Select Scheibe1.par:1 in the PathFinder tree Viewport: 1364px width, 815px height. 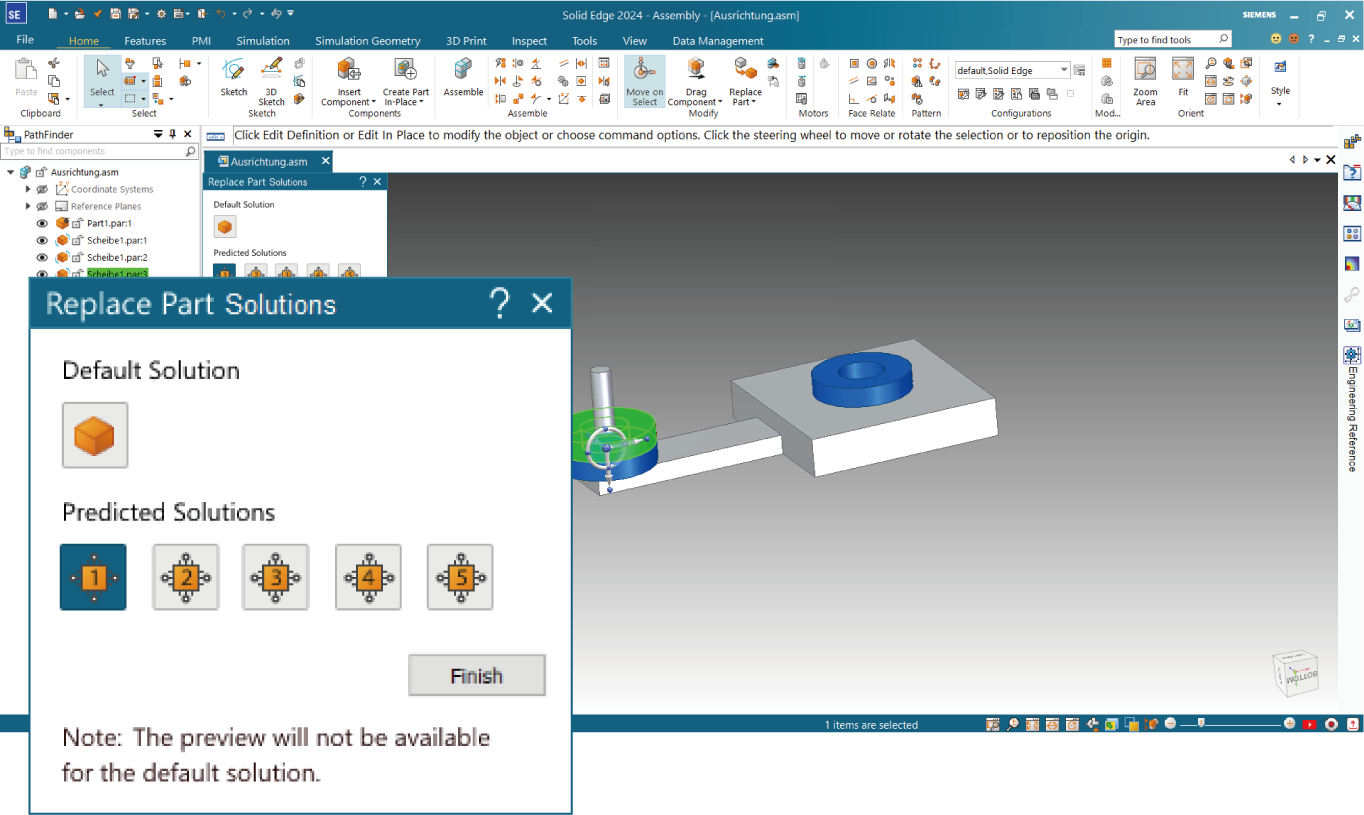117,240
